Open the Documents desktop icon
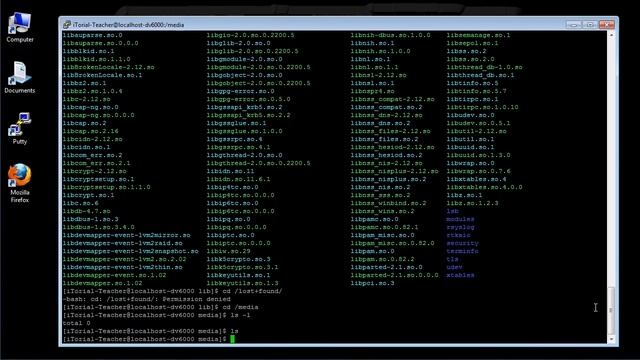 (20, 78)
